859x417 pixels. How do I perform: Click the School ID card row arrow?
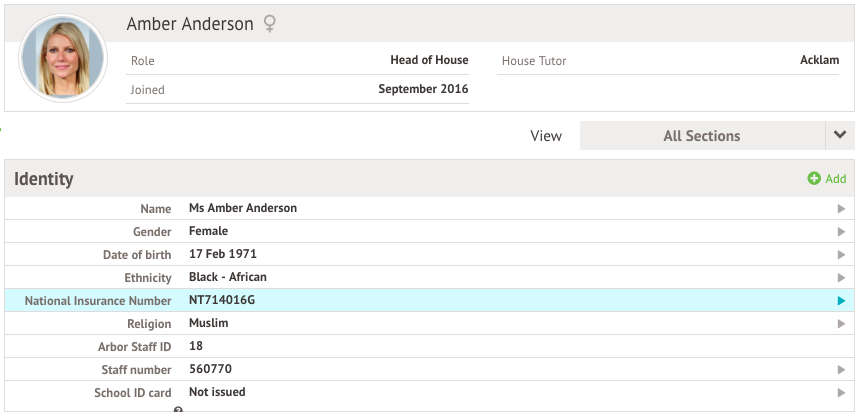[841, 393]
